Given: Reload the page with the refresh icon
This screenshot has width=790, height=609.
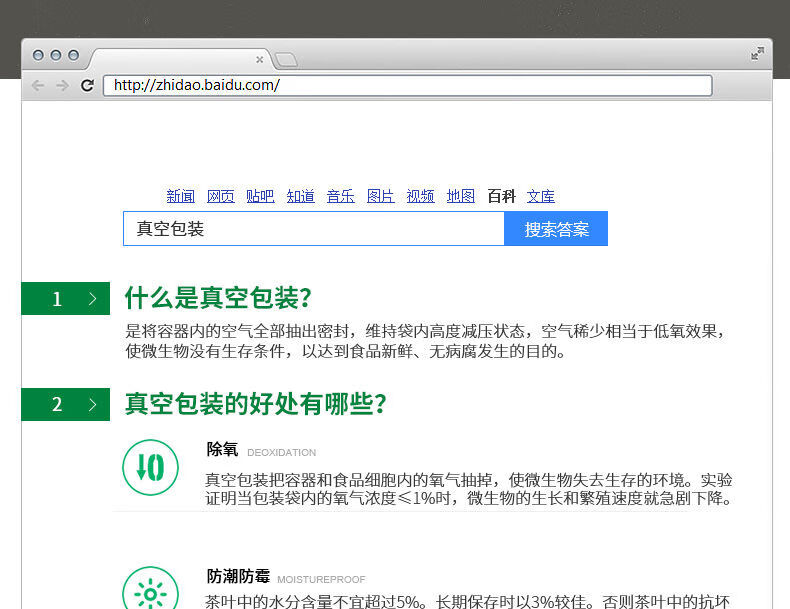Looking at the screenshot, I should [x=87, y=86].
